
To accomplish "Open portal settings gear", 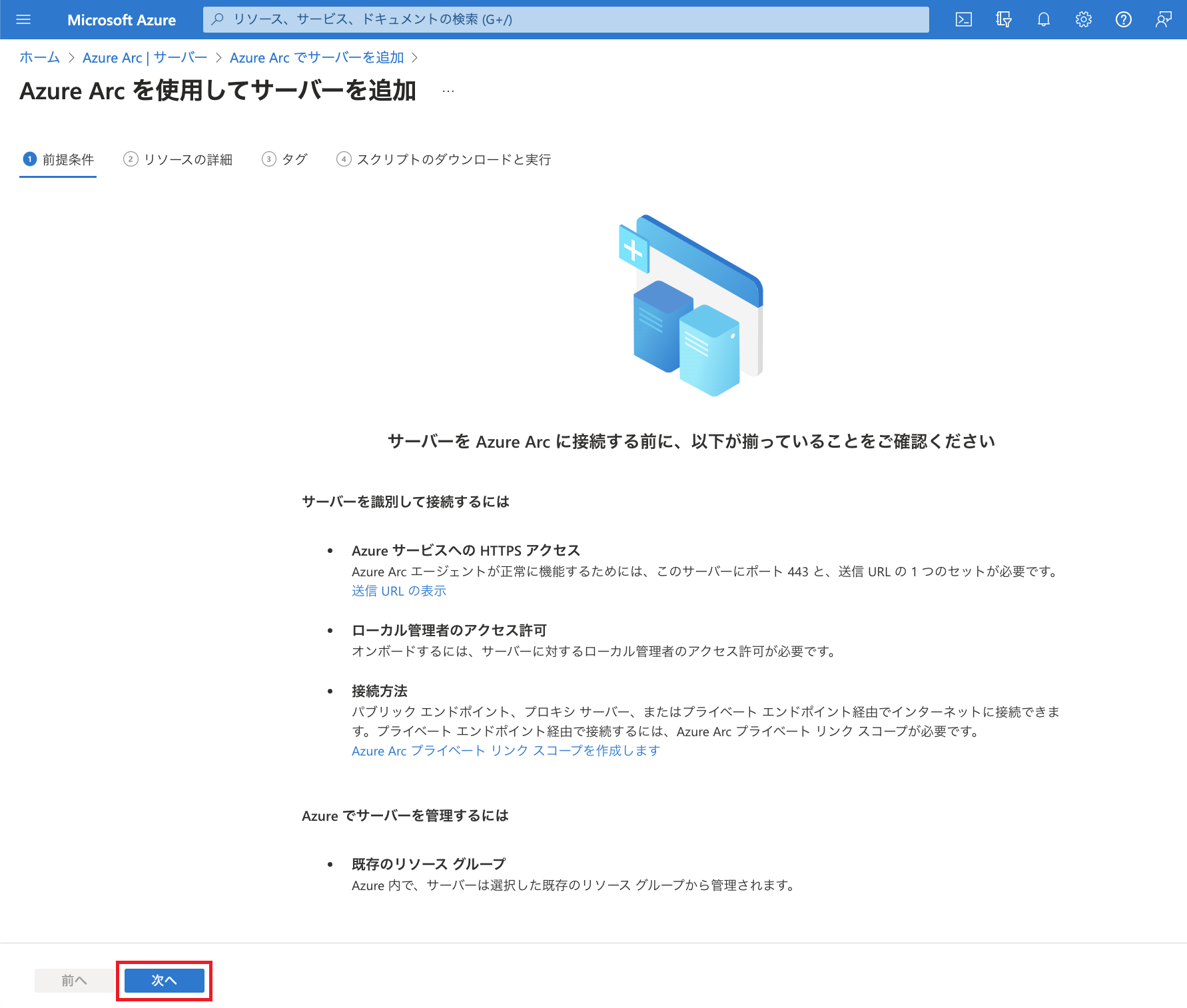I will pyautogui.click(x=1084, y=20).
